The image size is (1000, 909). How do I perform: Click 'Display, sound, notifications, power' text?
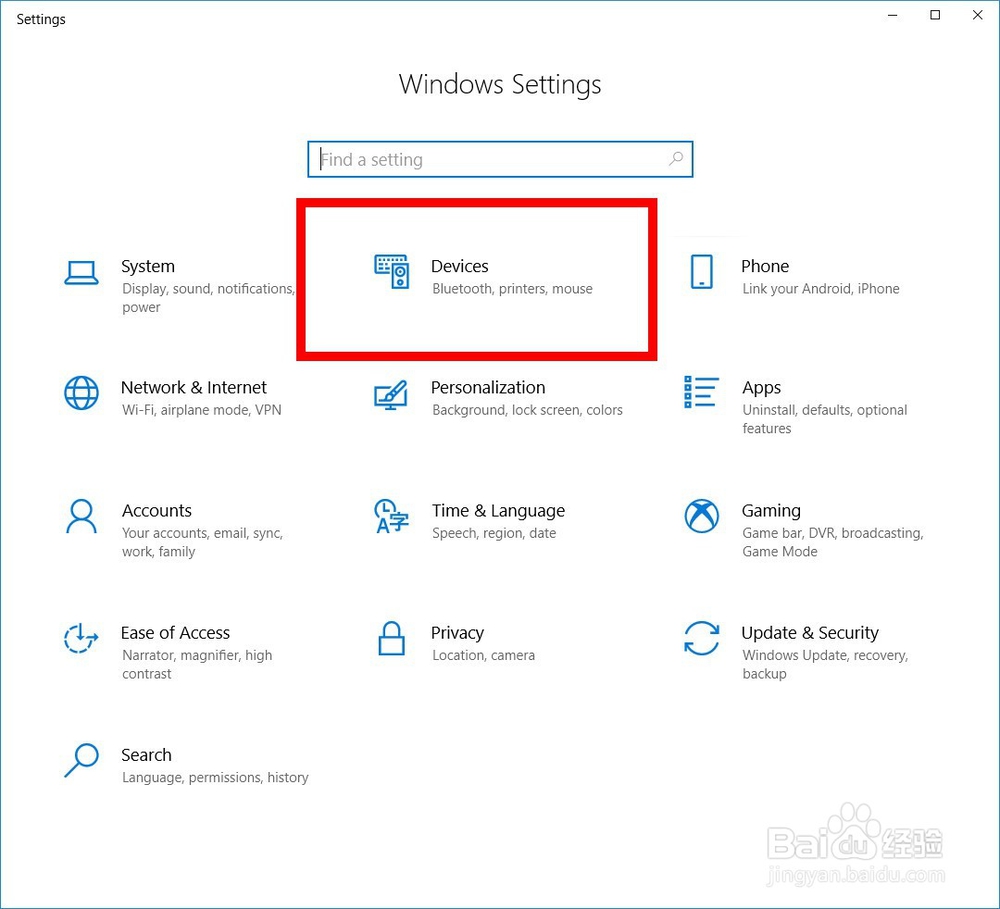[209, 298]
